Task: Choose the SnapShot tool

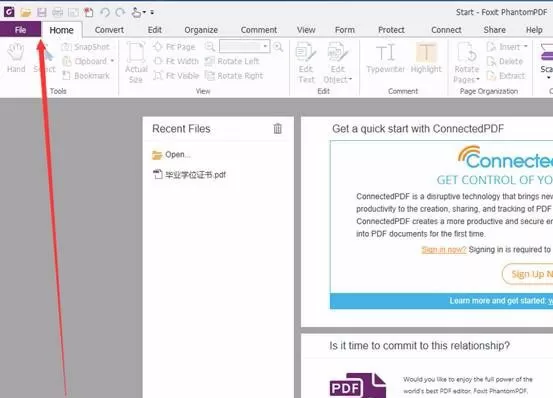Action: coord(86,47)
